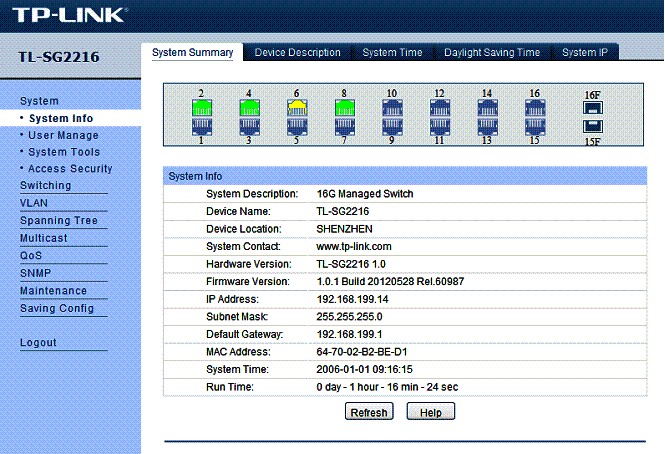The height and width of the screenshot is (454, 665).
Task: Open the System Time tab
Action: [x=392, y=53]
